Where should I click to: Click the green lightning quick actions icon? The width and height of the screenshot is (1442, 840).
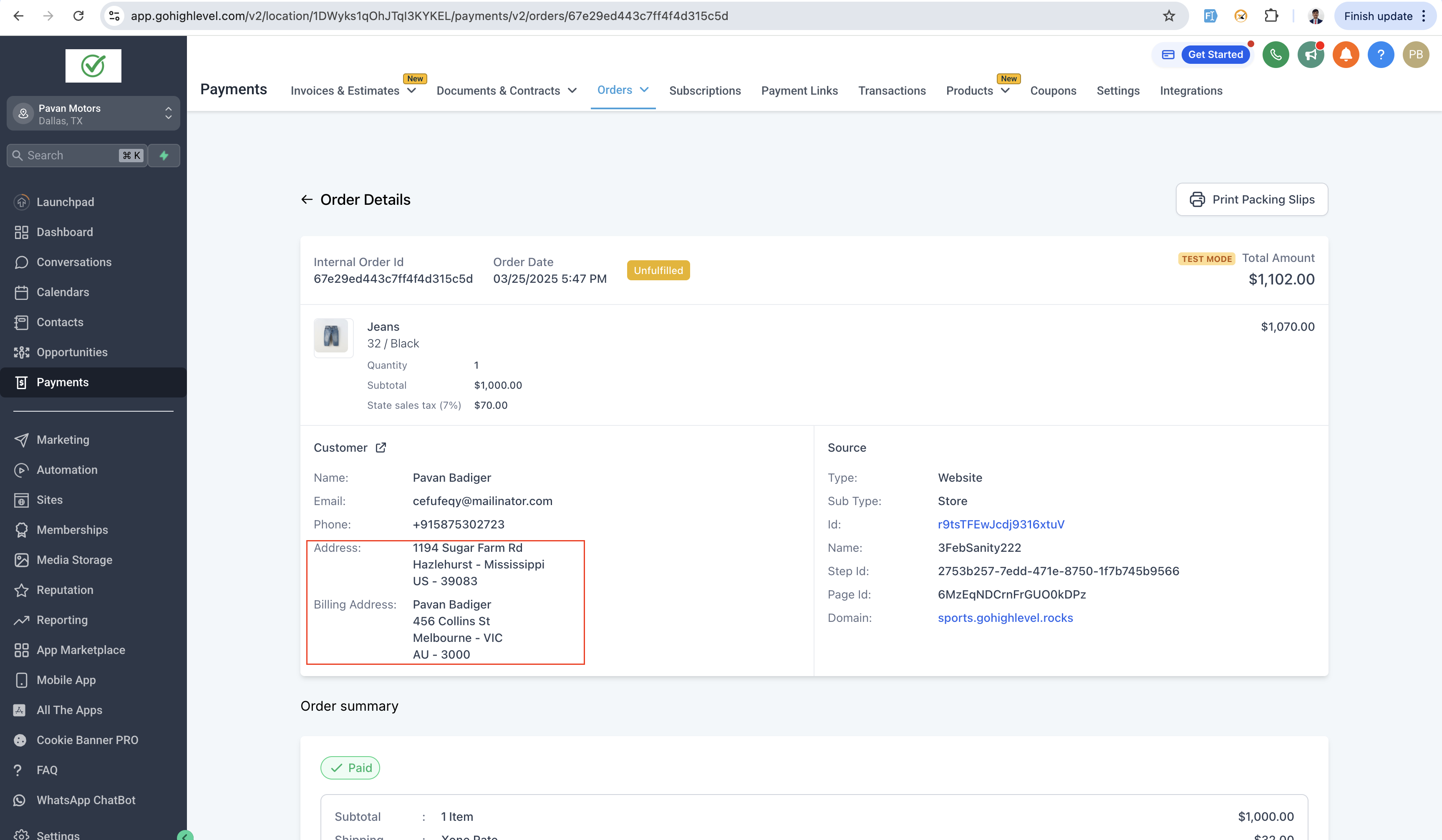(164, 156)
